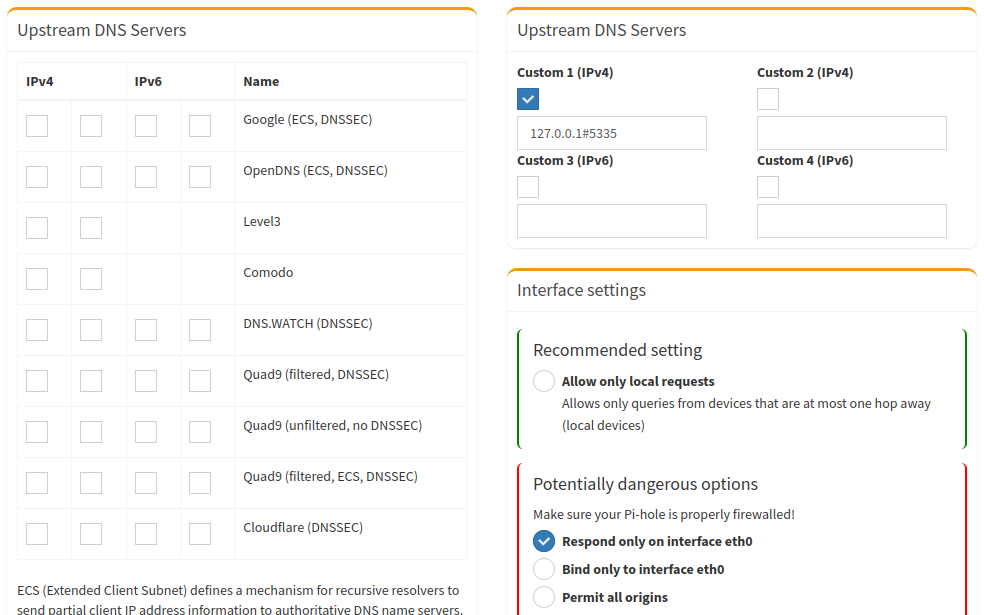Image resolution: width=984 pixels, height=615 pixels.
Task: Check the second IPv4 box for DNS.WATCH
Action: click(91, 329)
